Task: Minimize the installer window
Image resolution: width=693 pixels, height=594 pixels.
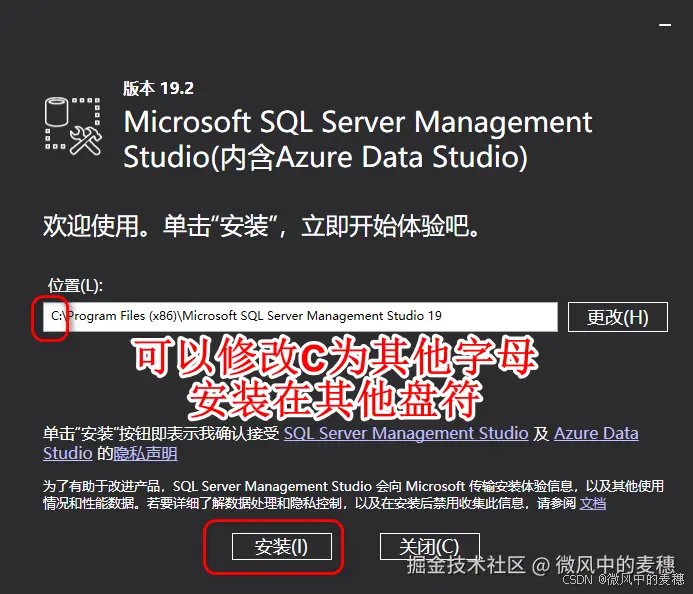Action: coord(665,25)
